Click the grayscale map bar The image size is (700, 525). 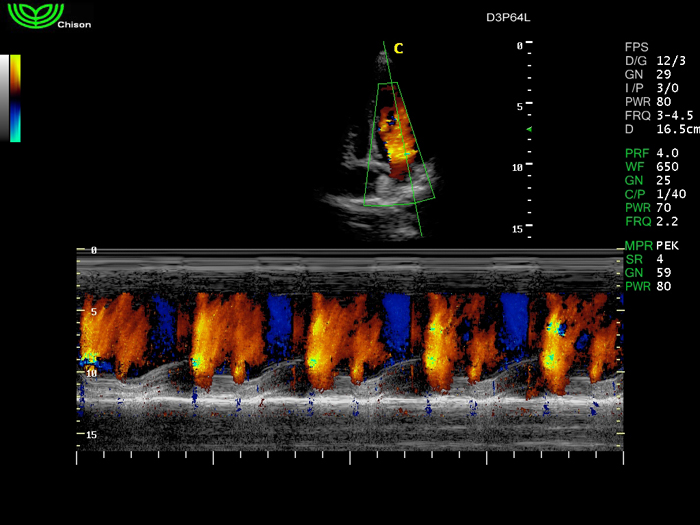pyautogui.click(x=5, y=97)
